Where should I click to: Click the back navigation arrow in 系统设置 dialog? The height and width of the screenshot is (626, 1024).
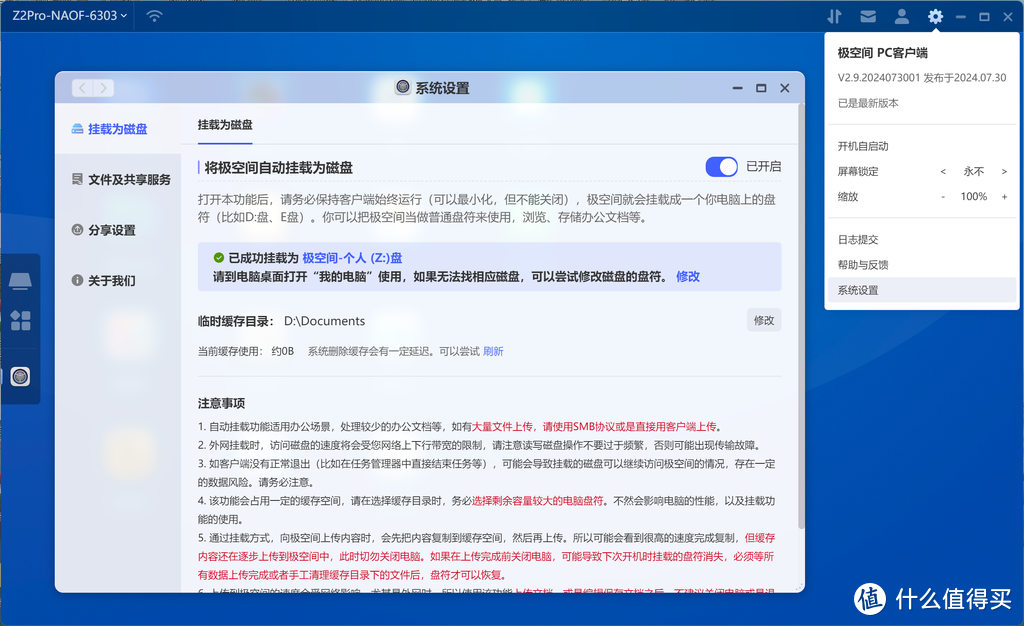[81, 88]
